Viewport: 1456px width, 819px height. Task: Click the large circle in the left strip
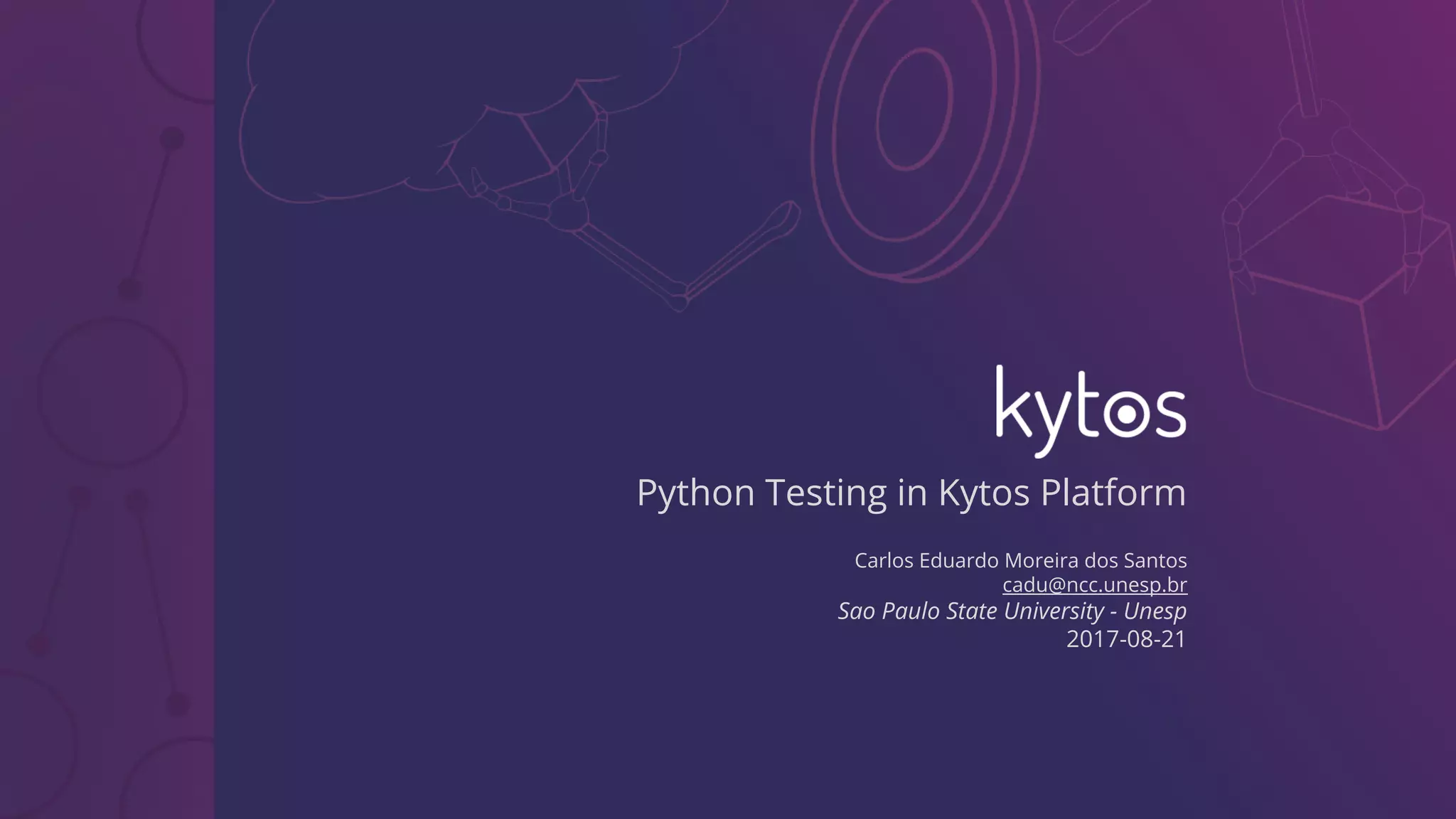112,392
